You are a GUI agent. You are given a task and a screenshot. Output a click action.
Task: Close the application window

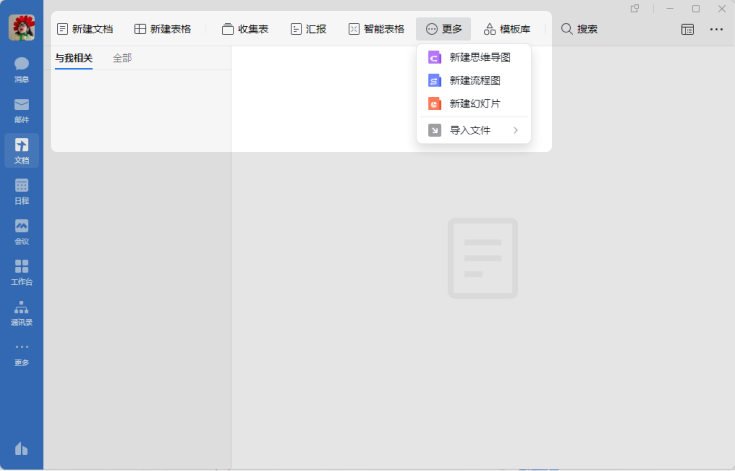click(x=722, y=8)
